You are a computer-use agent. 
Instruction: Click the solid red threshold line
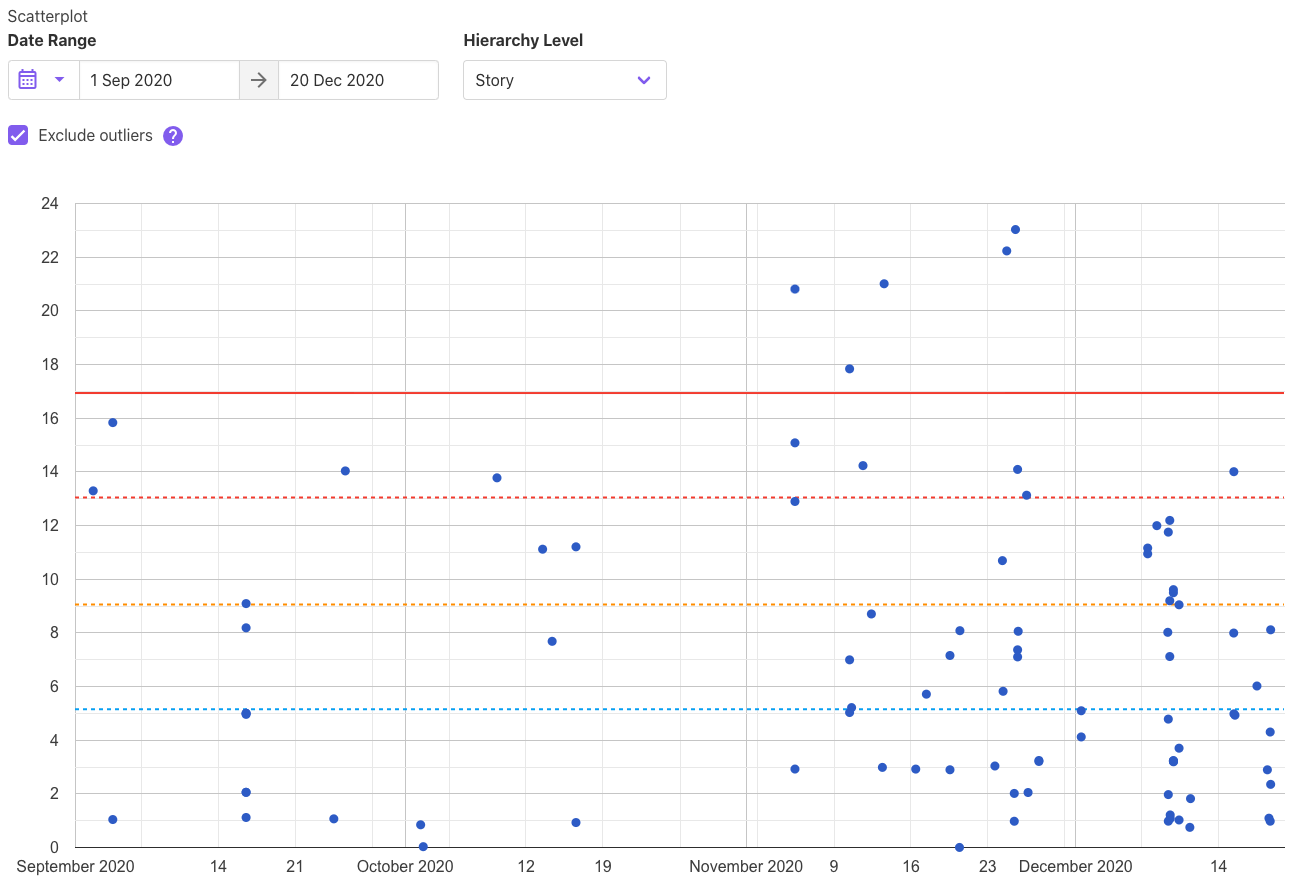(x=680, y=393)
